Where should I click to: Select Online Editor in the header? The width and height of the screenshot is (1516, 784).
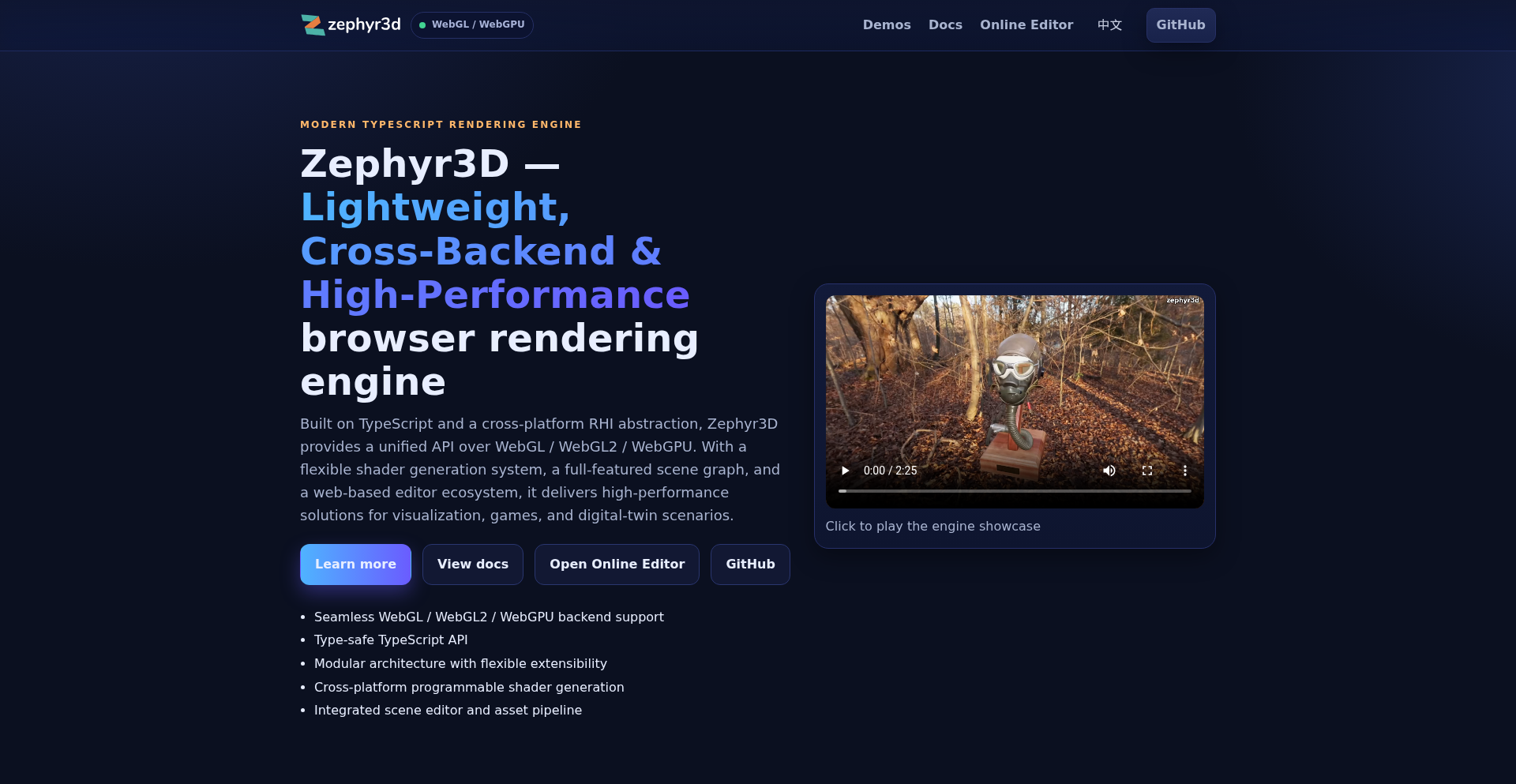pyautogui.click(x=1026, y=24)
